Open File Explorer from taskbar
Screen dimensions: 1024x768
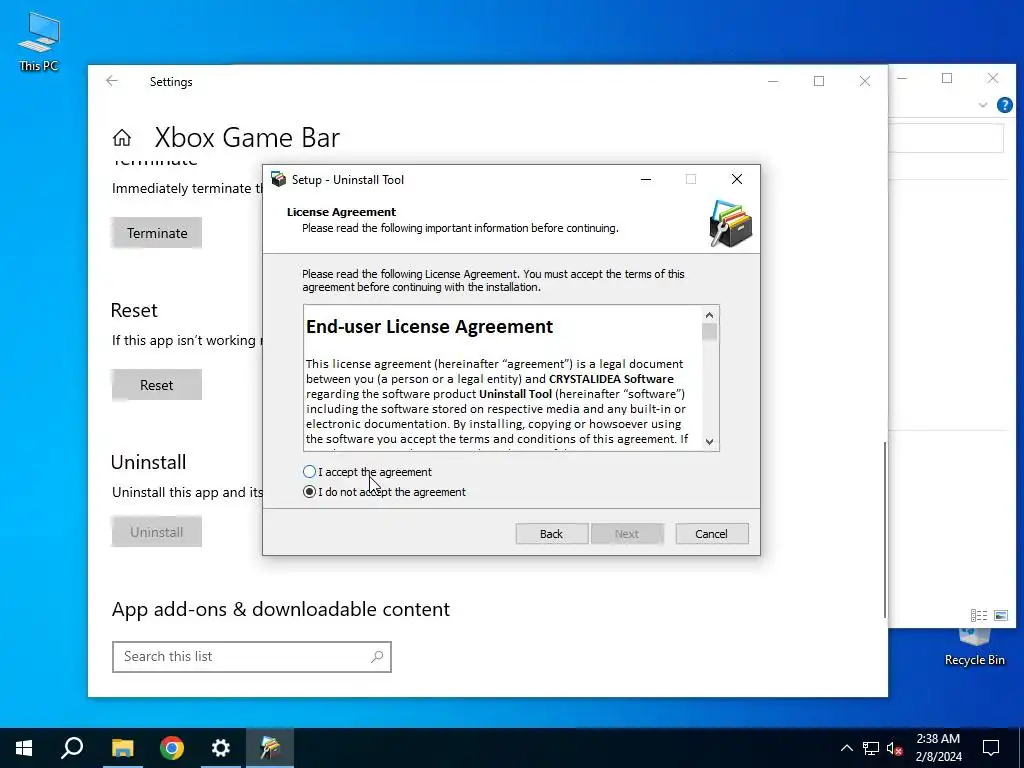(122, 748)
